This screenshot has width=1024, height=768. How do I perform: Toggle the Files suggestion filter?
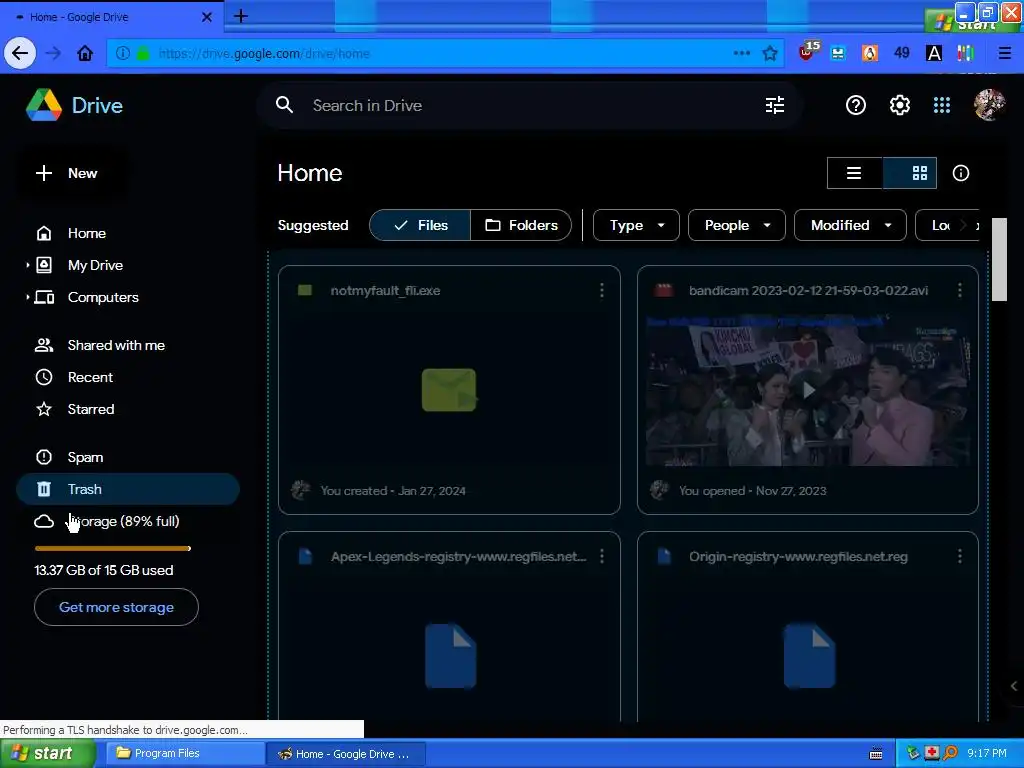(x=420, y=225)
